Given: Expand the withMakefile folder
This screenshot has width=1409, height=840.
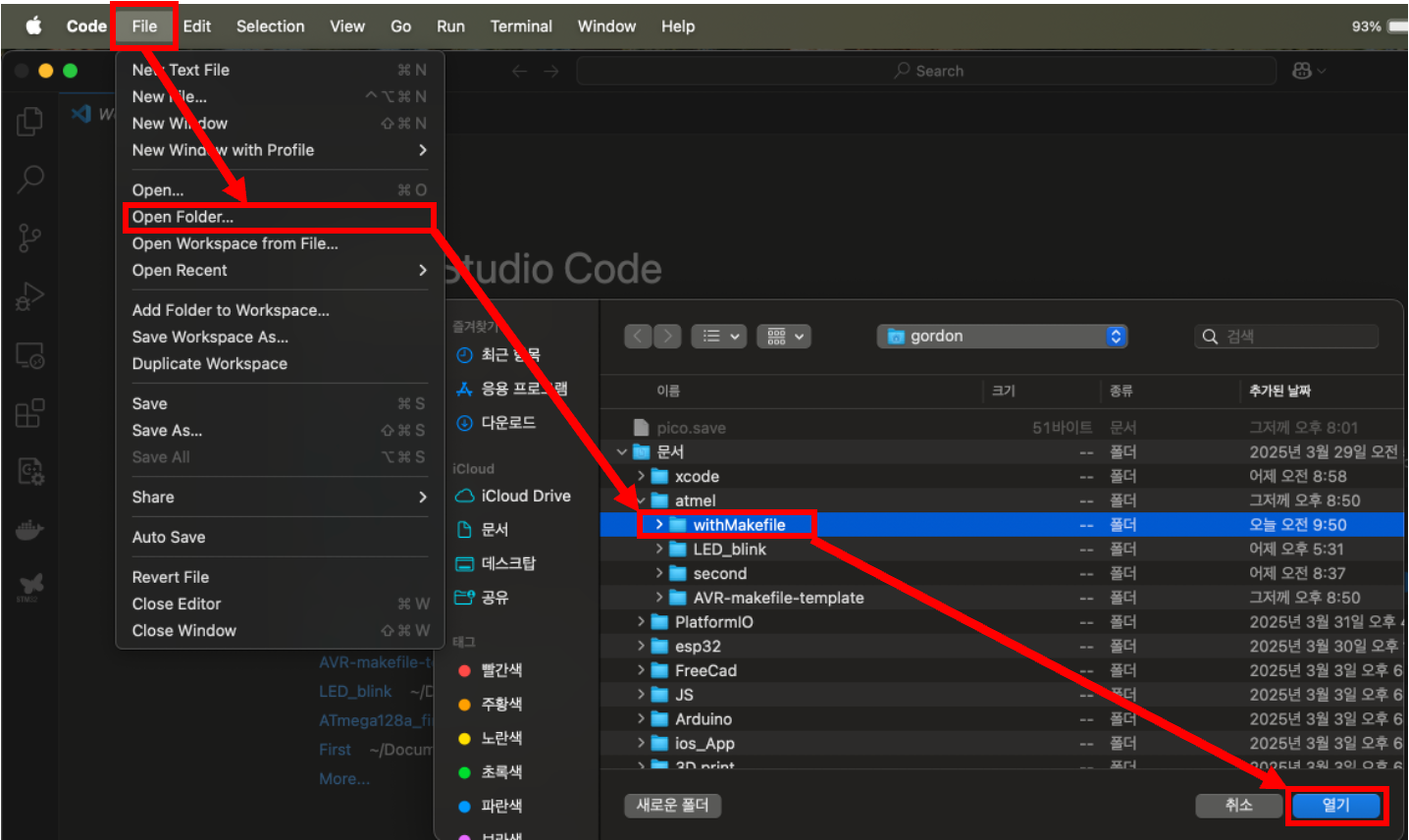Looking at the screenshot, I should (659, 525).
